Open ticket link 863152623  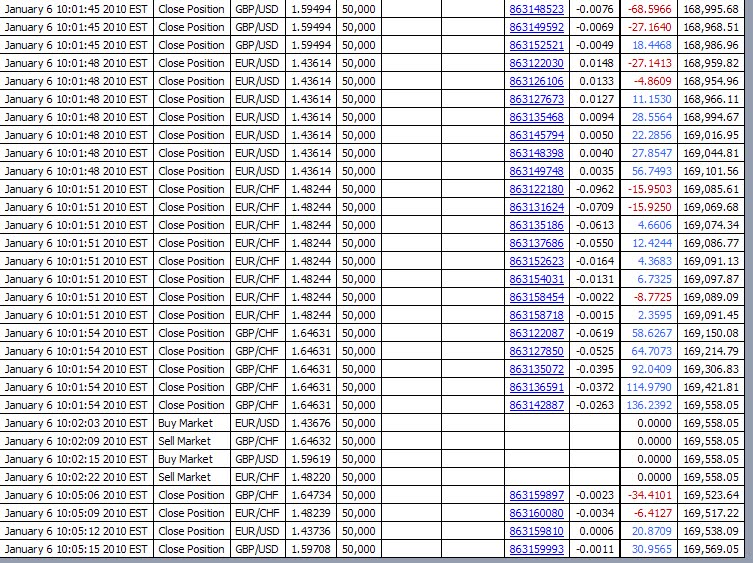(536, 261)
